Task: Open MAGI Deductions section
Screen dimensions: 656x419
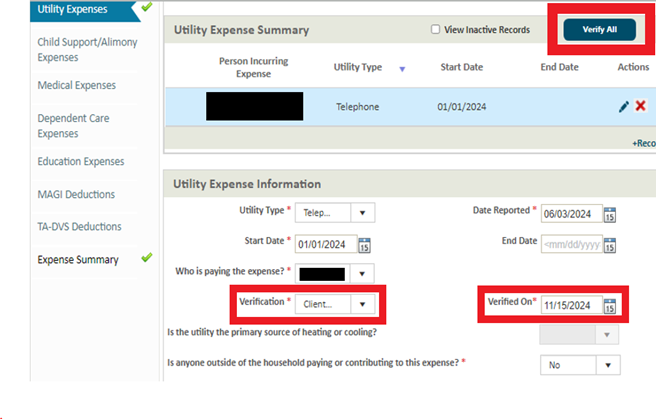Action: tap(76, 194)
